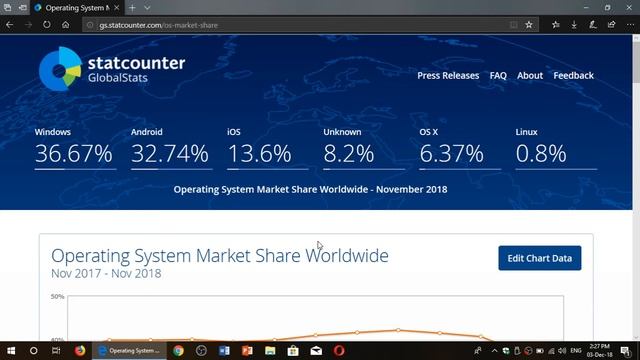
Task: Click the statcounter GlobalStats logo
Action: (112, 69)
